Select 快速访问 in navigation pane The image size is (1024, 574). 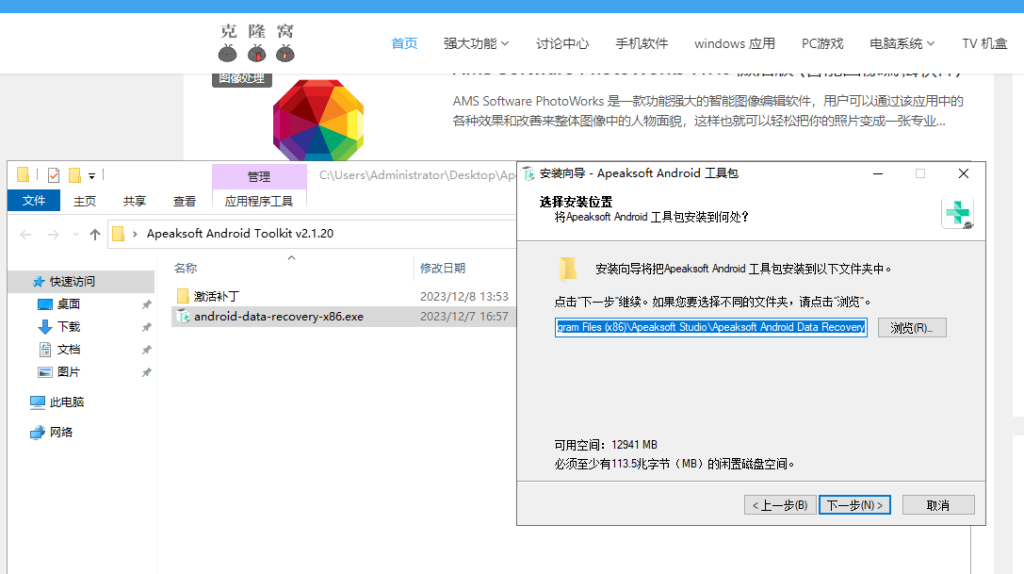tap(72, 281)
